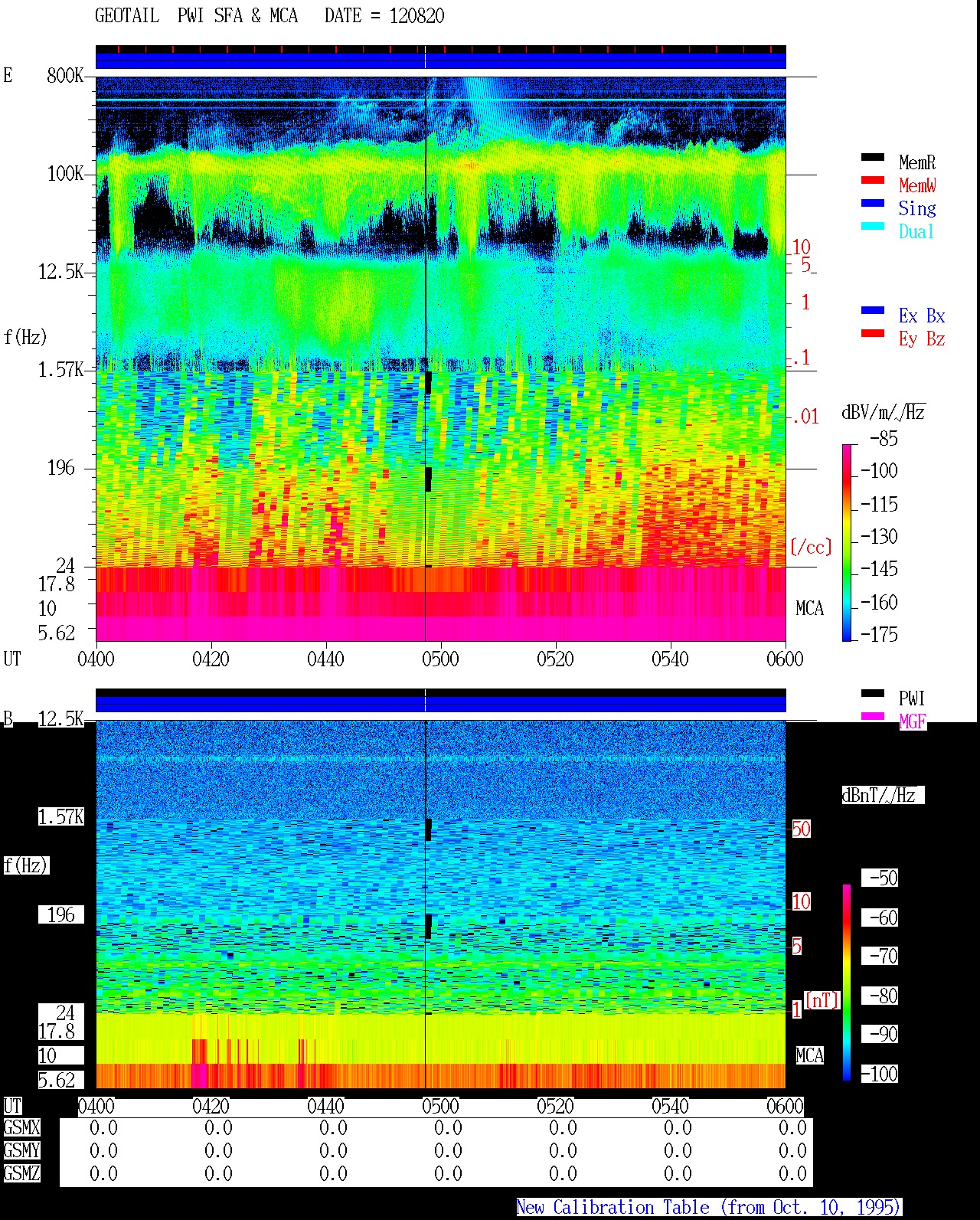Click the 0420 label on the lower time axis

[211, 1107]
